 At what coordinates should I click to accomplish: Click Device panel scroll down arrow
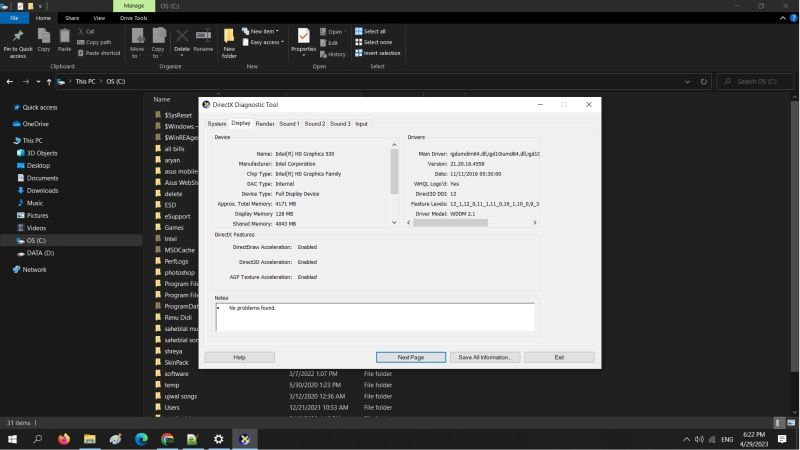(x=394, y=222)
